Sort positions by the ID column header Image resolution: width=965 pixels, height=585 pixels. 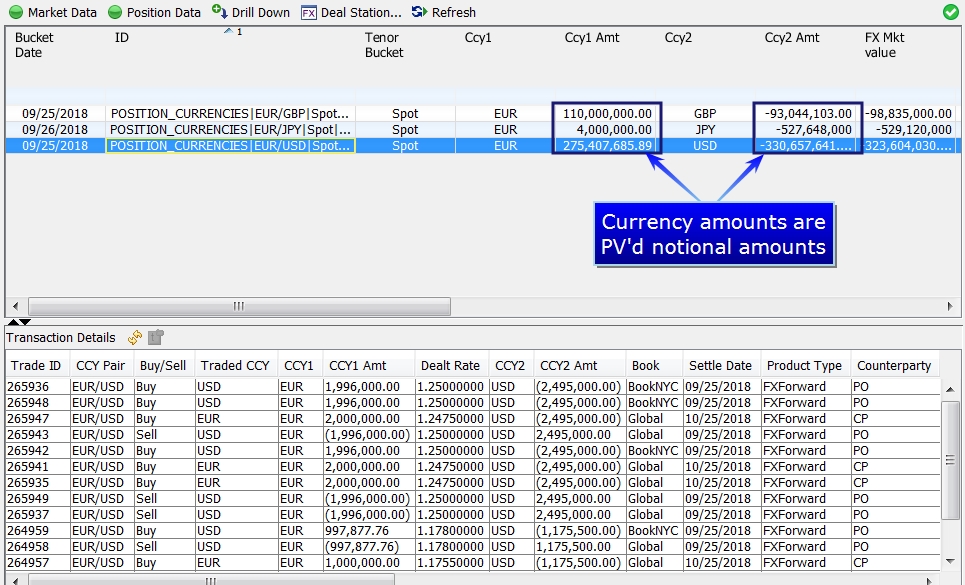pos(122,38)
